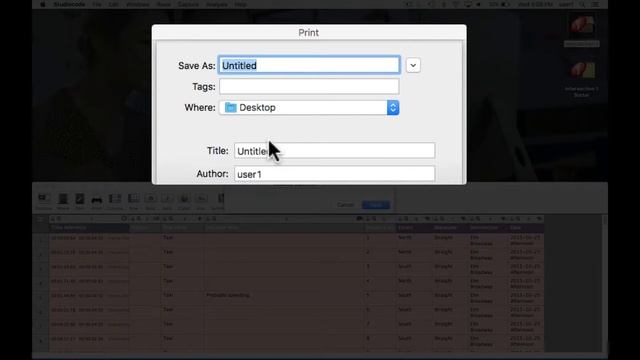Open the Studiocode application menu

coord(69,4)
